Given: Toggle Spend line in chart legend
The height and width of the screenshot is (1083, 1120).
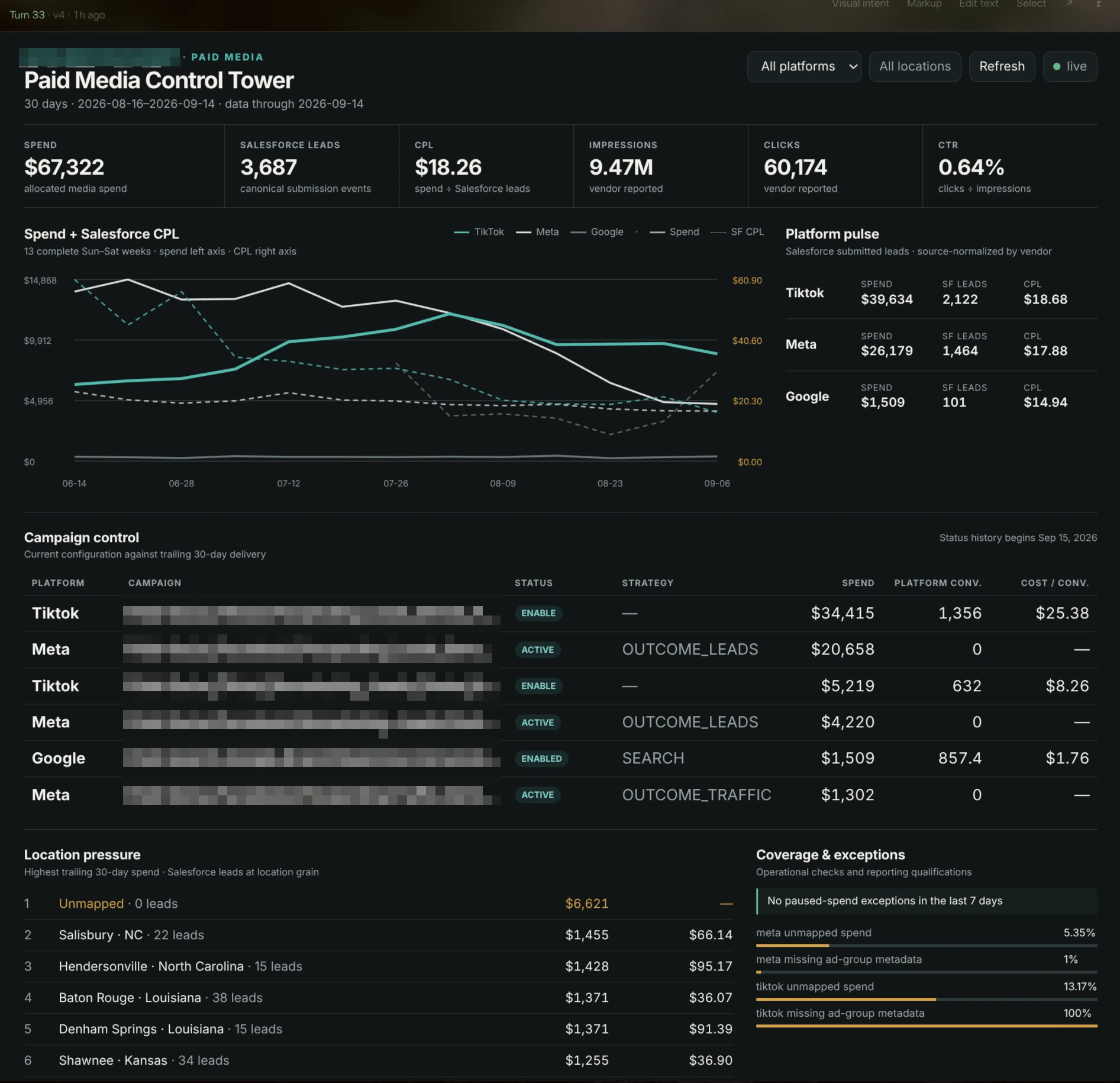Looking at the screenshot, I should click(x=674, y=232).
